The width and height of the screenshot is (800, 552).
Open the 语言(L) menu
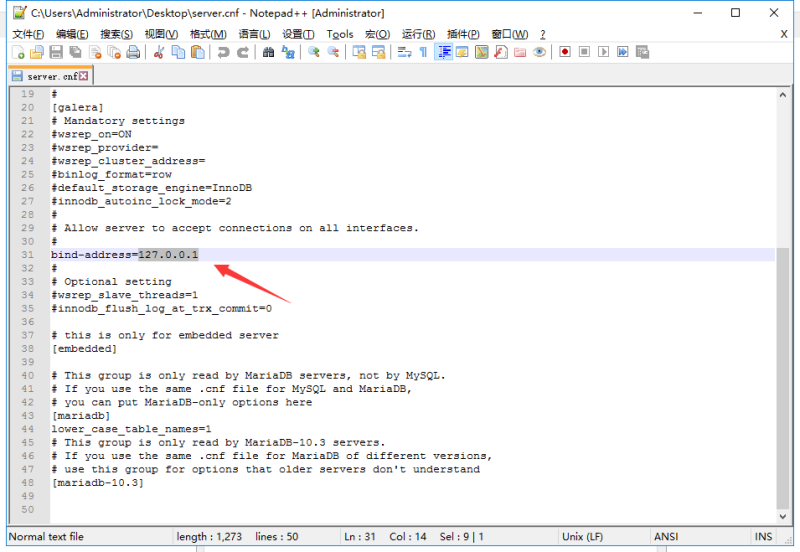tap(254, 34)
